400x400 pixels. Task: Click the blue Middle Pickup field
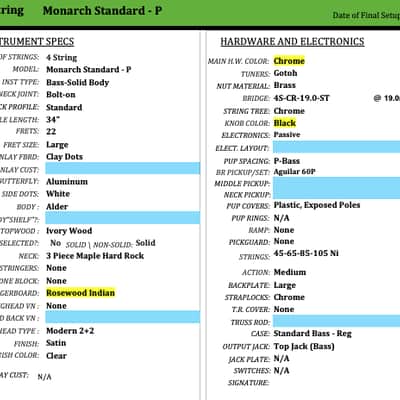336,183
